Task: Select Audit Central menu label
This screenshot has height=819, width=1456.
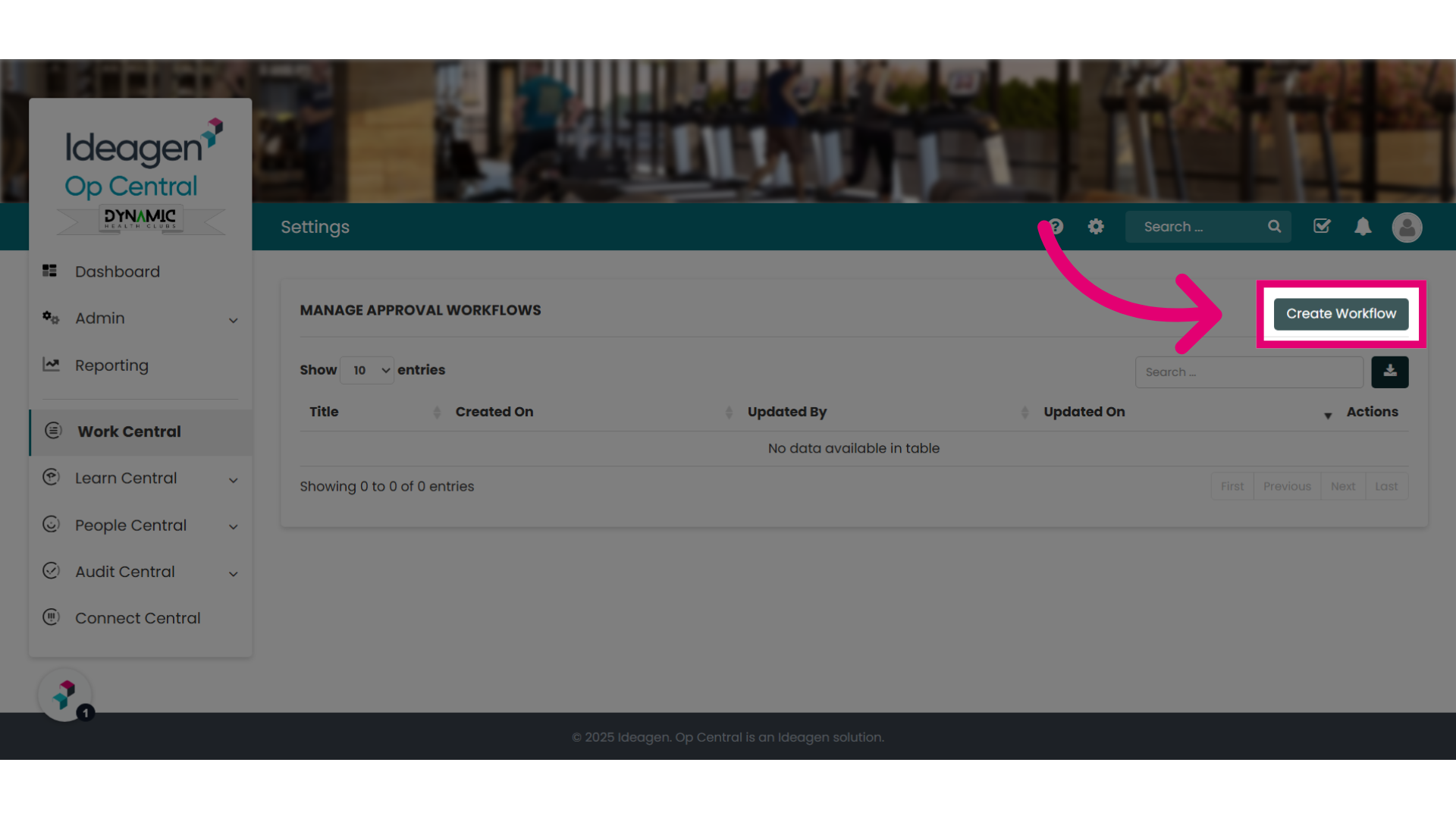Action: coord(125,572)
